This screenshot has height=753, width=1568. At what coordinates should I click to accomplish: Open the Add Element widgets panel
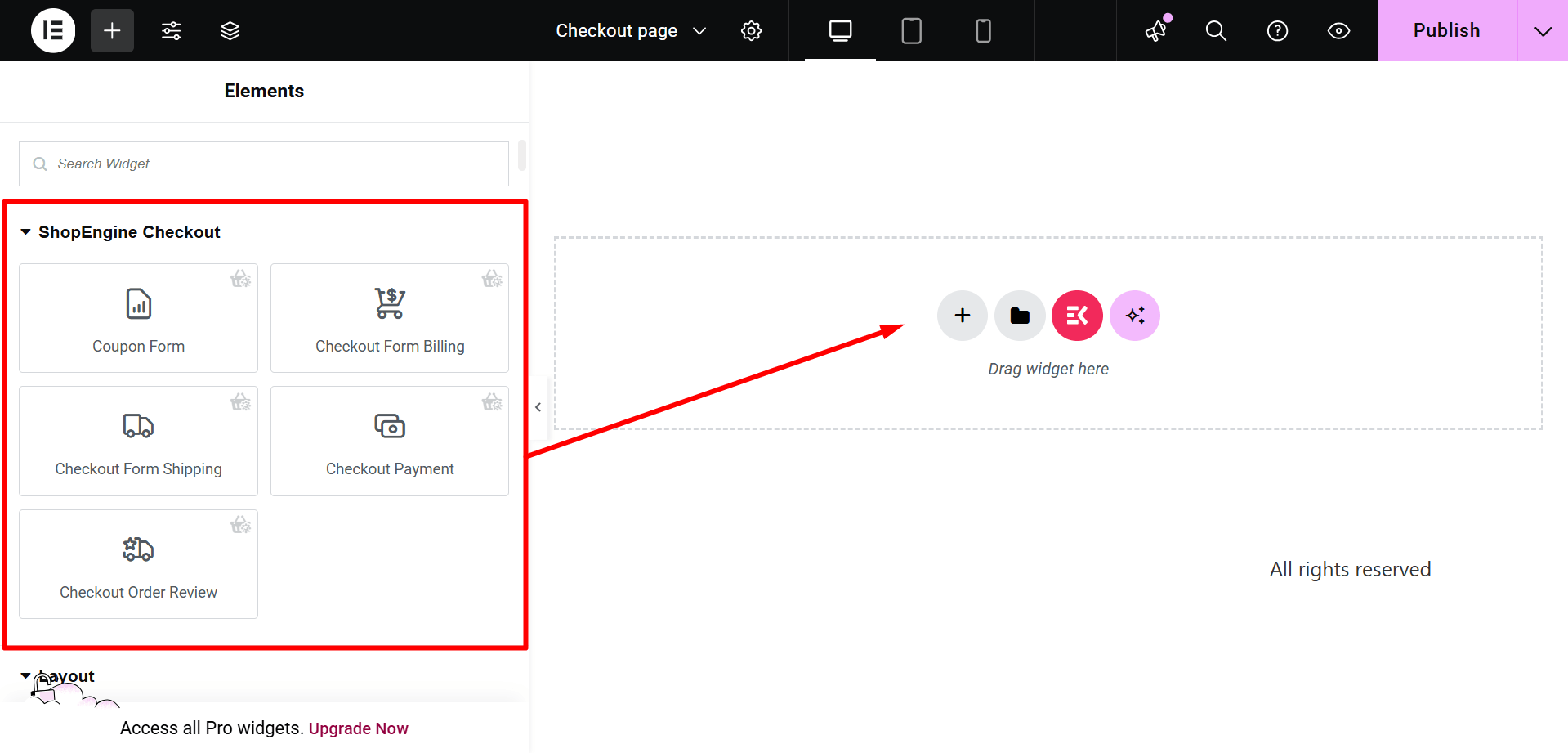(x=112, y=30)
